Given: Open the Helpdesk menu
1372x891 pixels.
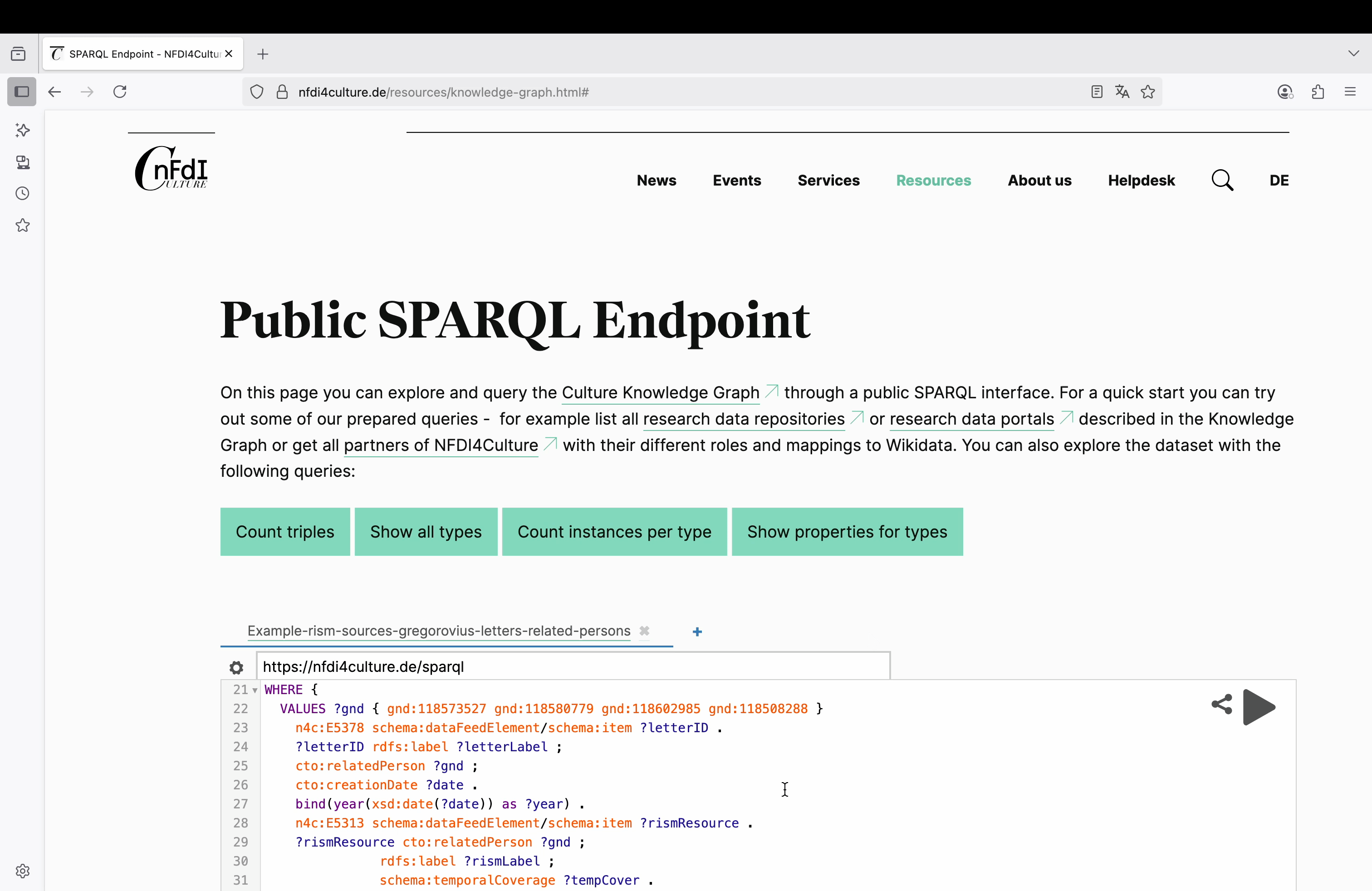Looking at the screenshot, I should tap(1141, 181).
